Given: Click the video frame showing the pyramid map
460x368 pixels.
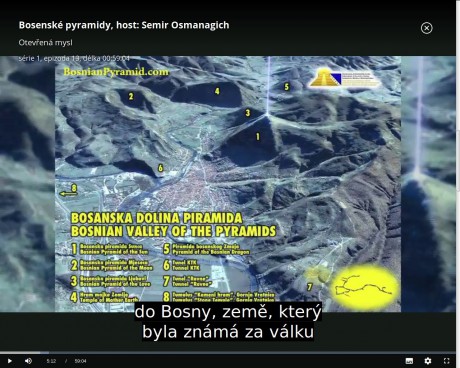Looking at the screenshot, I should point(228,184).
